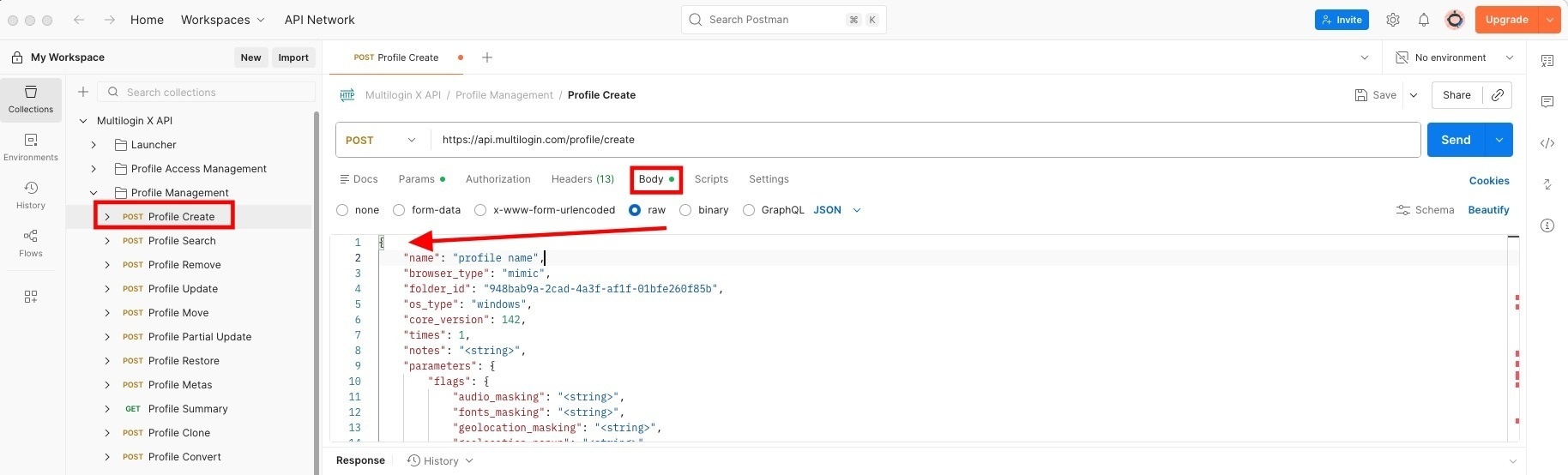
Task: Open the Profile Search request
Action: [x=182, y=241]
